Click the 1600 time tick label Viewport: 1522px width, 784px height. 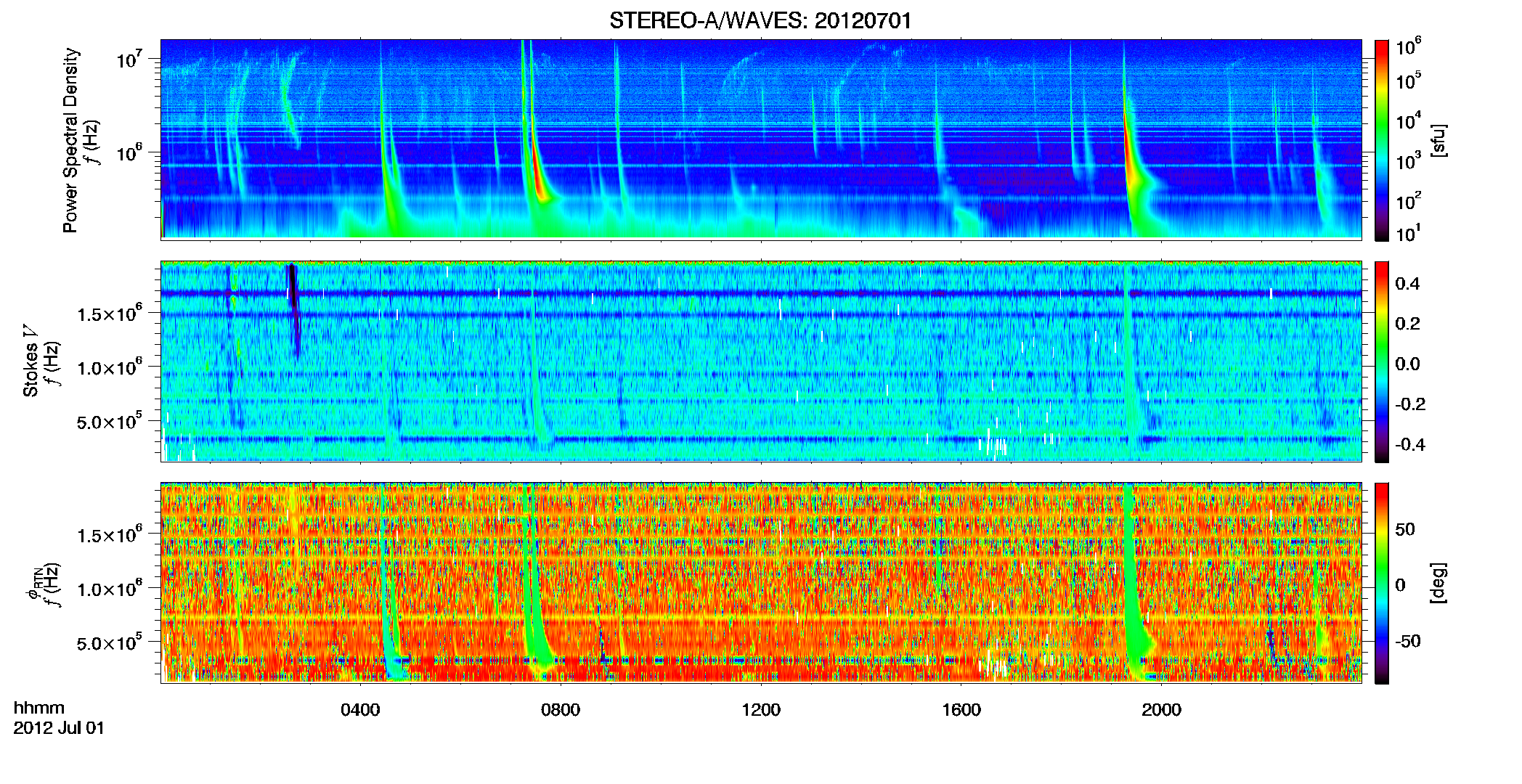point(961,709)
